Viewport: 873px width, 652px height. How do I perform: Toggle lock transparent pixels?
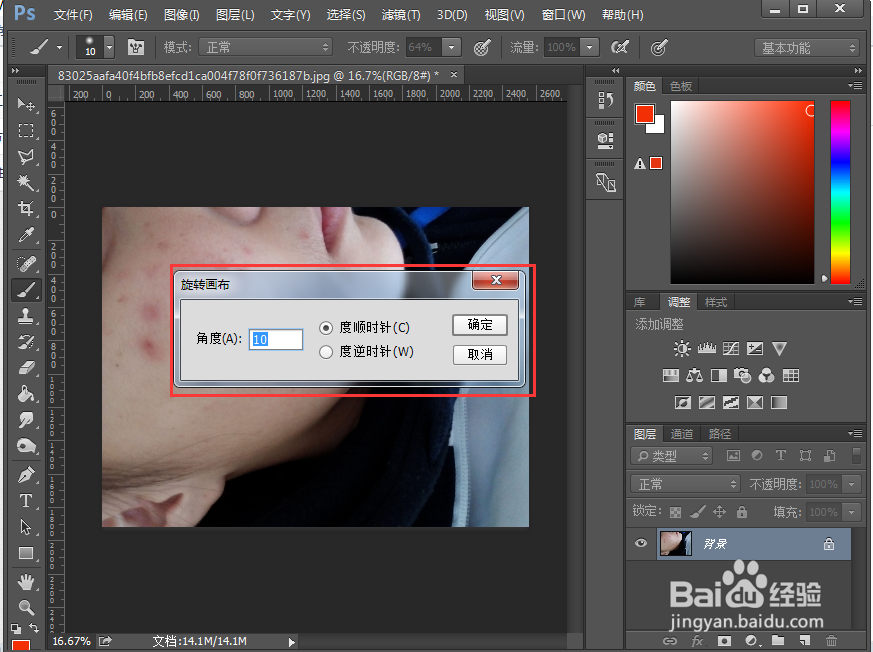point(675,512)
